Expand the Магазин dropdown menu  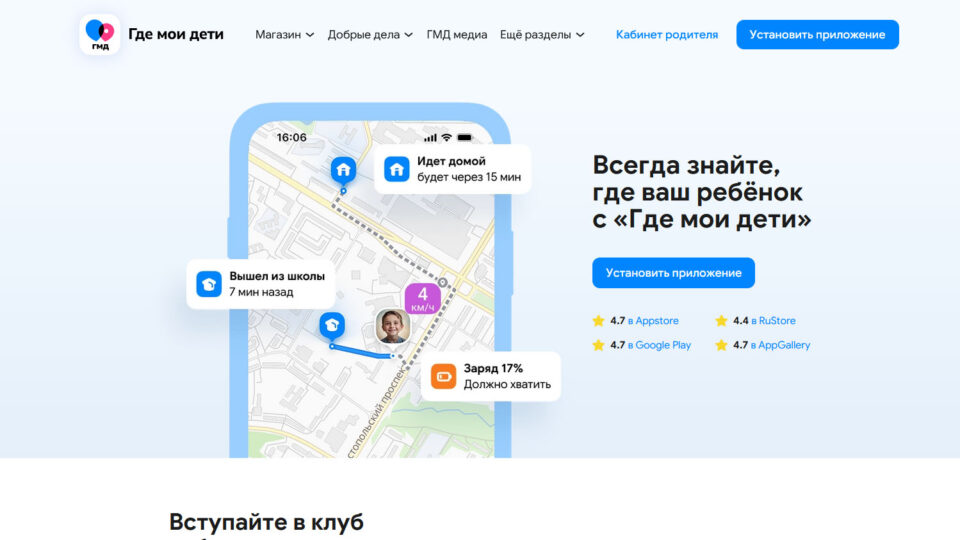[285, 35]
